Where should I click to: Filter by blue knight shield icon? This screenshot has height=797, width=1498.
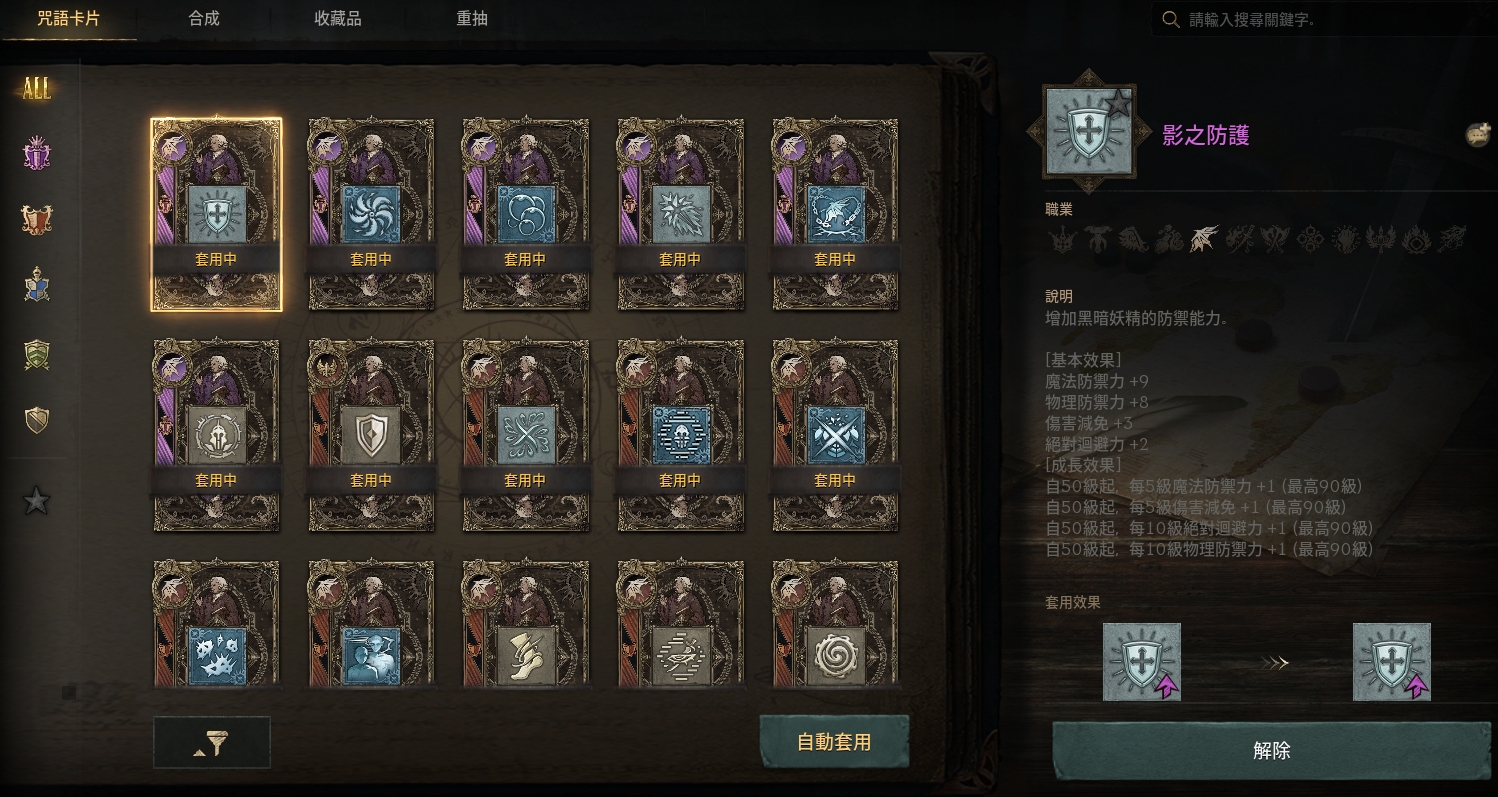click(37, 285)
